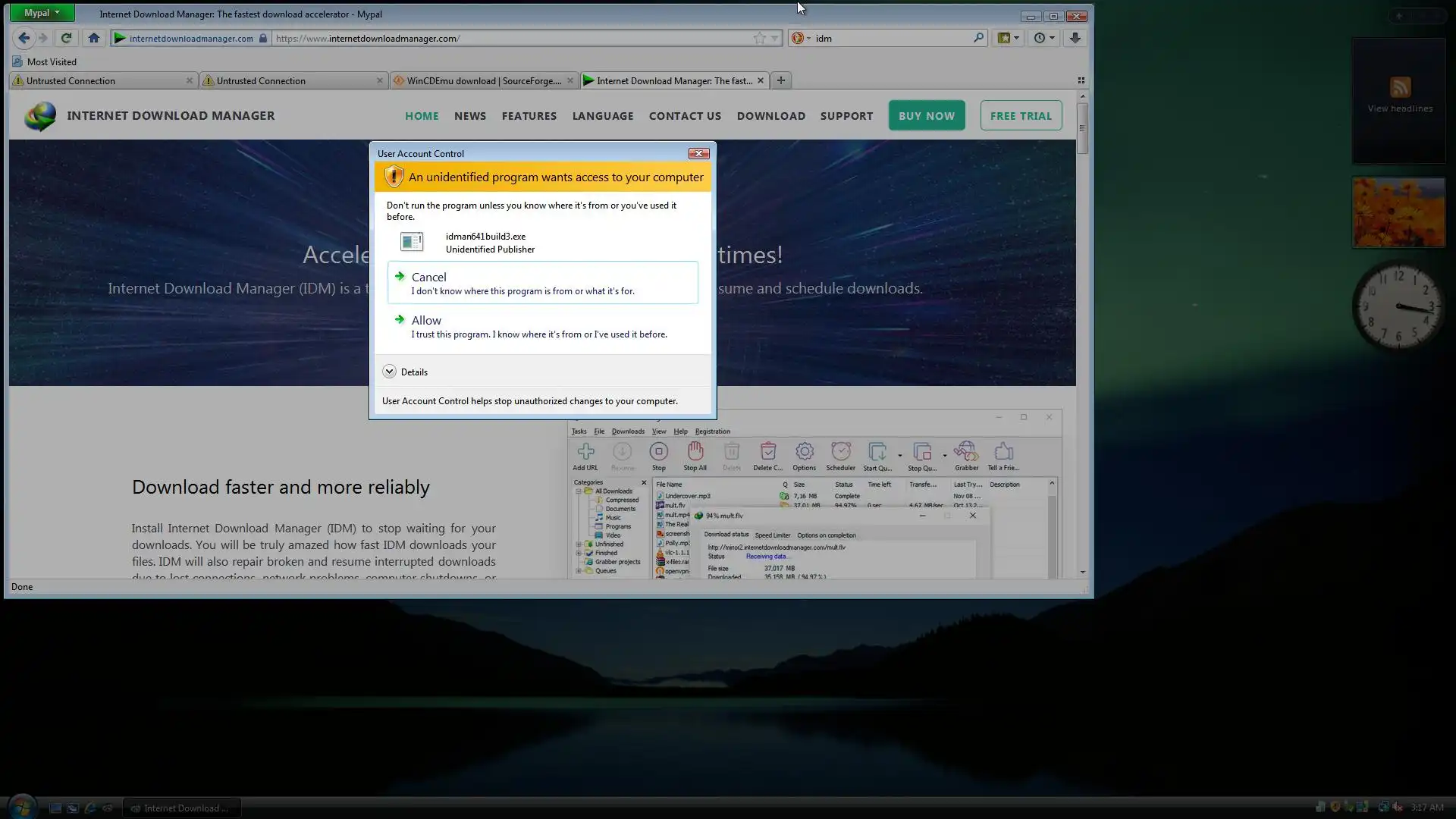The image size is (1456, 819).
Task: Click the FREE TRIAL button
Action: [x=1021, y=116]
